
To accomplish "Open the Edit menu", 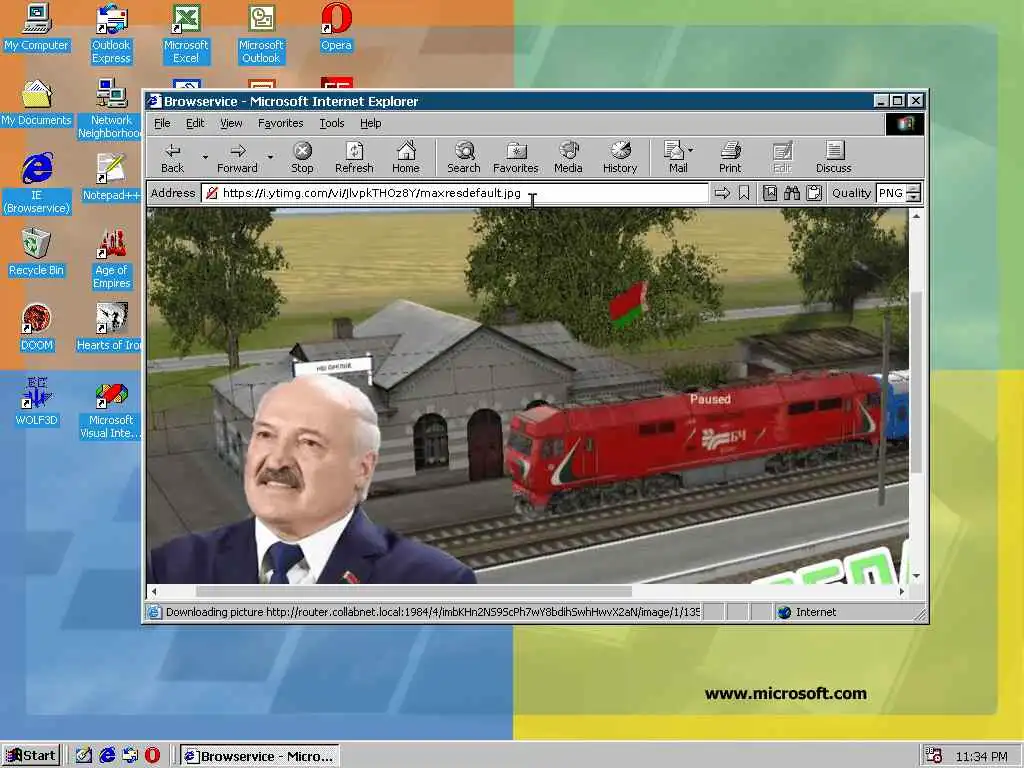I will pyautogui.click(x=195, y=123).
